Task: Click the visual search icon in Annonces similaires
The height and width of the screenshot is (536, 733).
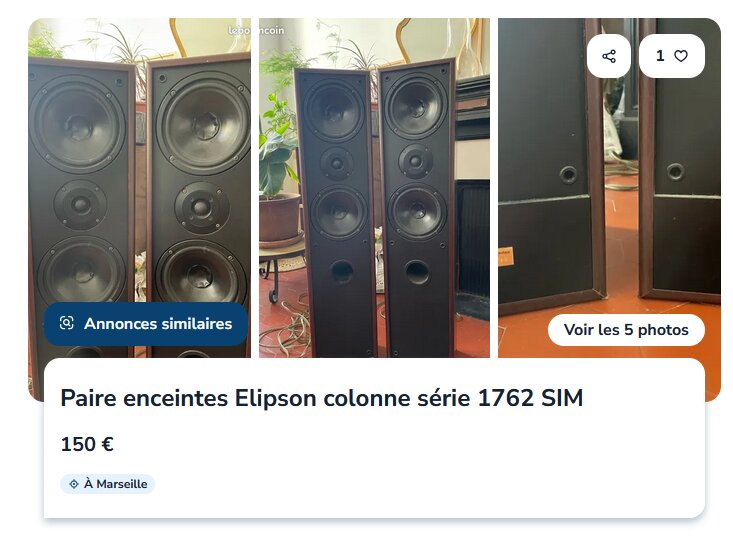Action: click(x=66, y=323)
